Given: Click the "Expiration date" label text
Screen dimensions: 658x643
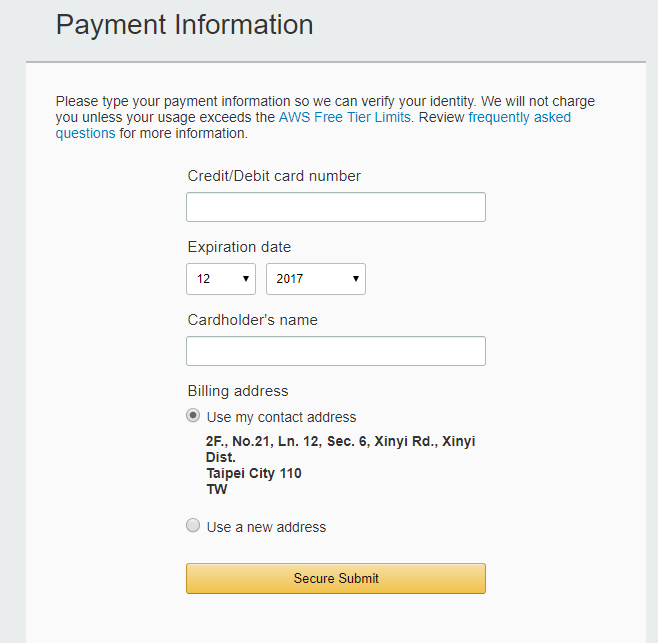Looking at the screenshot, I should (239, 247).
